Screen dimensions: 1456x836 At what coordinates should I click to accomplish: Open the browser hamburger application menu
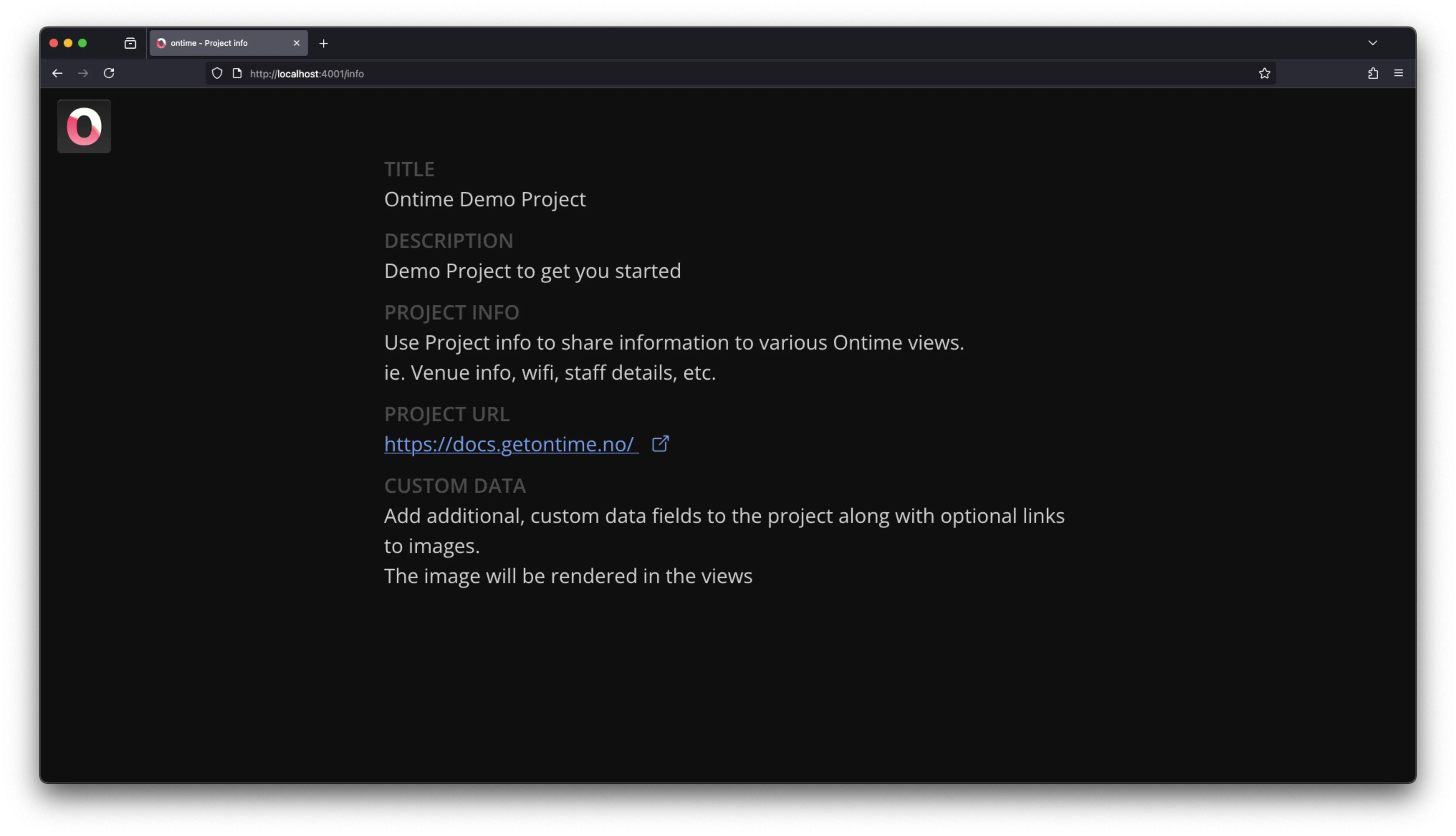1399,73
